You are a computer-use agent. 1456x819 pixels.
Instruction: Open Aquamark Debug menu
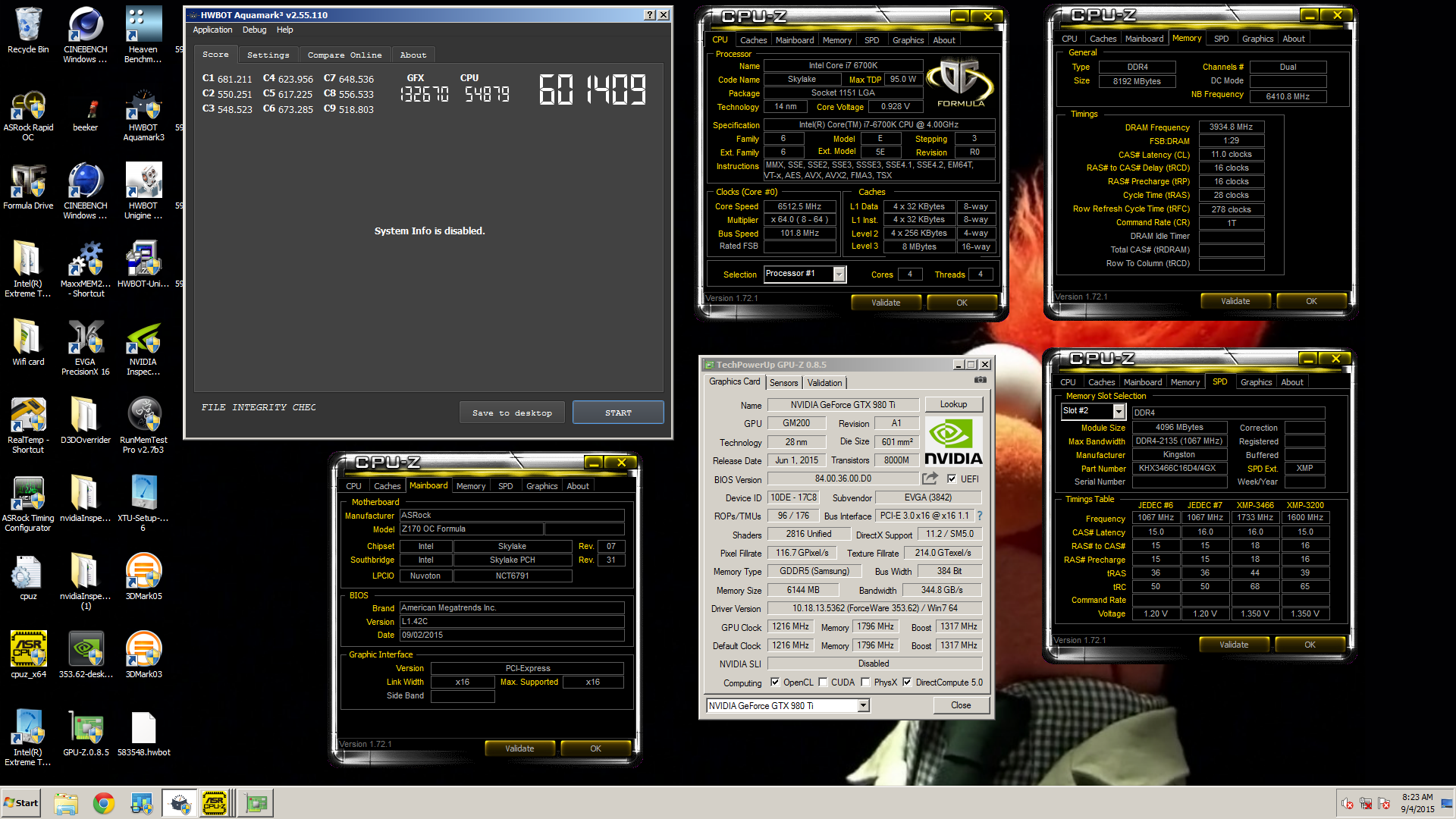(x=254, y=30)
